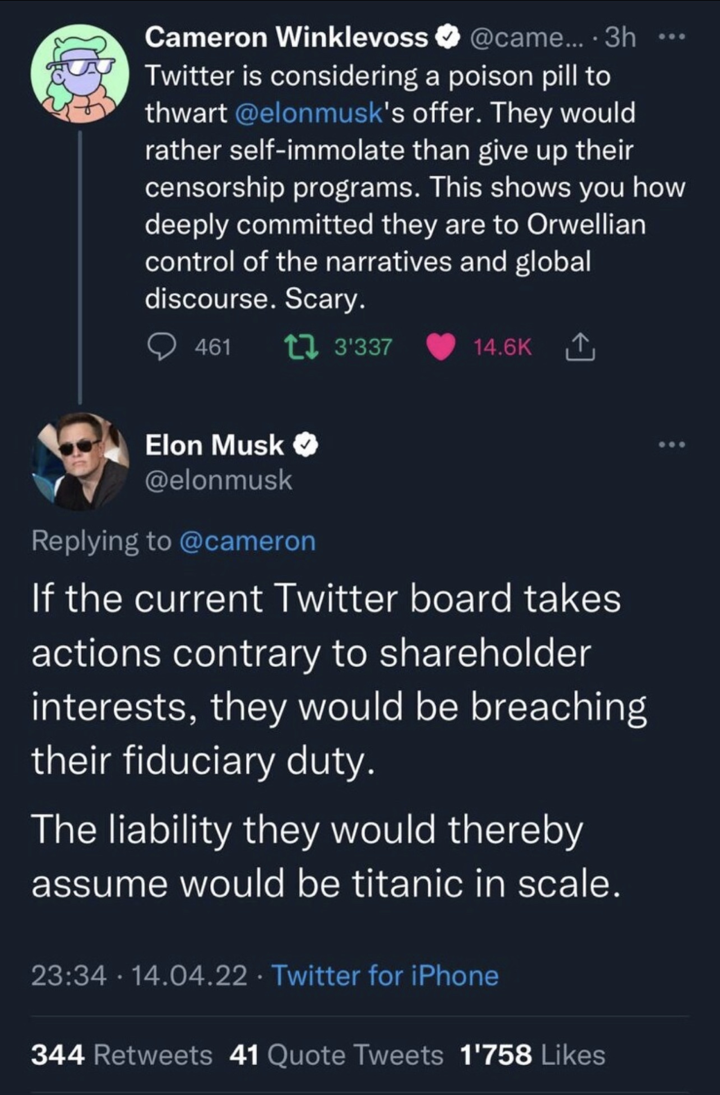Screen dimensions: 720x1095
Task: Open Elon Musk's profile picture
Action: point(79,460)
